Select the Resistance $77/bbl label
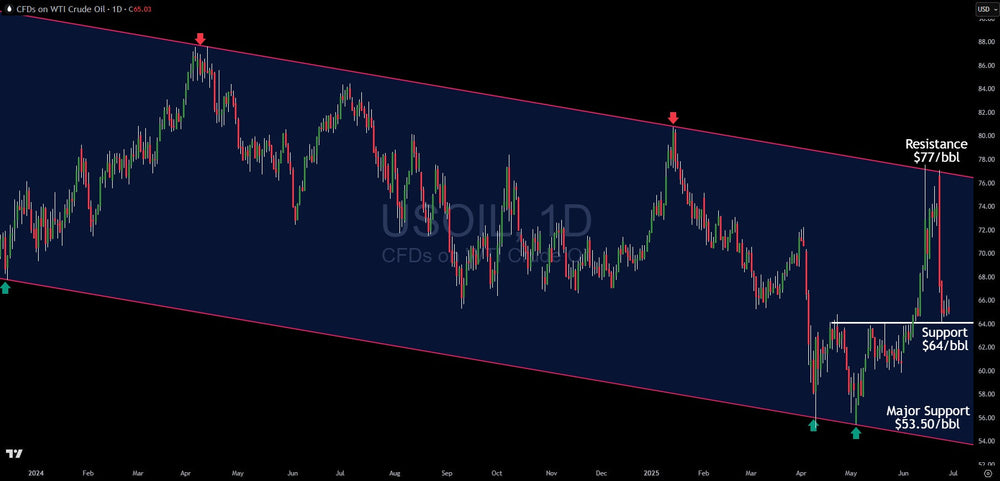 [936, 151]
